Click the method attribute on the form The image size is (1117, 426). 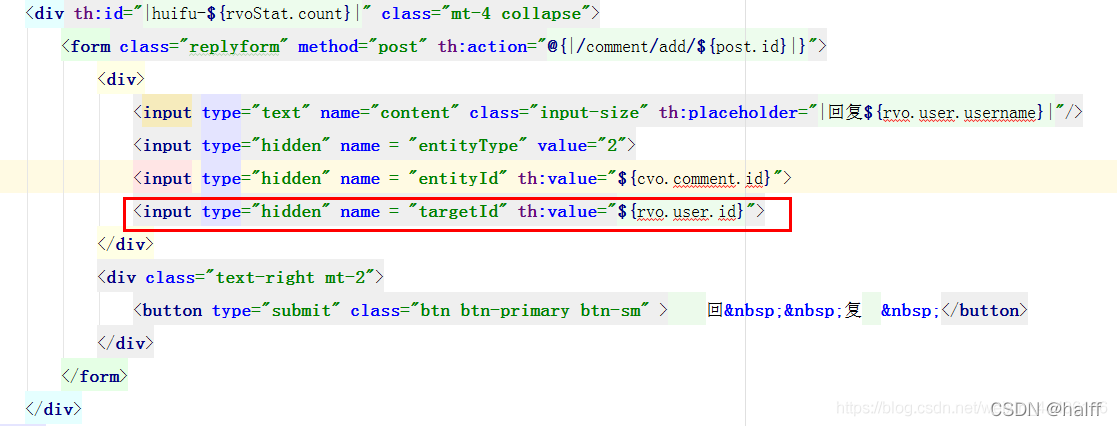pos(328,47)
